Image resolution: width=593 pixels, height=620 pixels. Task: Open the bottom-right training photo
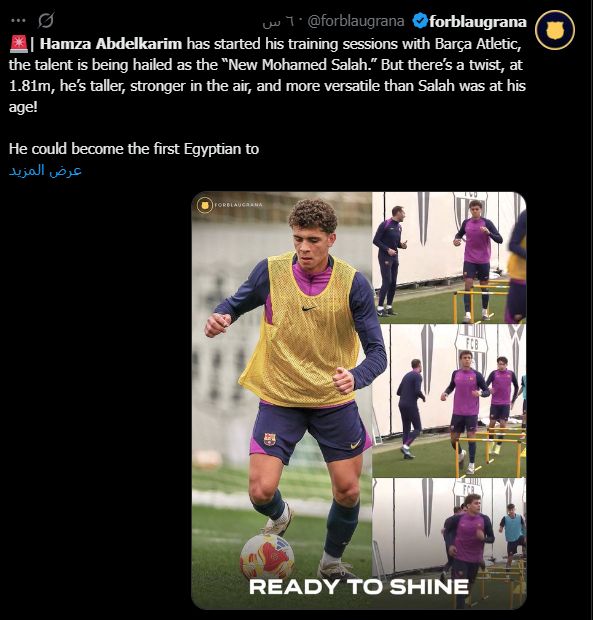449,543
